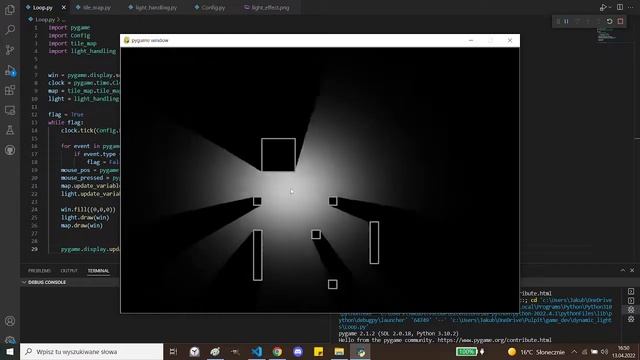Click the large square obstacle in pygame window
The height and width of the screenshot is (360, 640).
point(278,155)
